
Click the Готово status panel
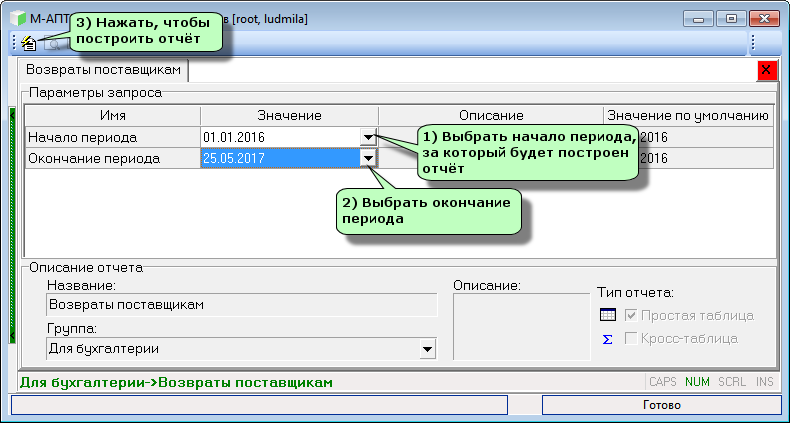pyautogui.click(x=662, y=405)
